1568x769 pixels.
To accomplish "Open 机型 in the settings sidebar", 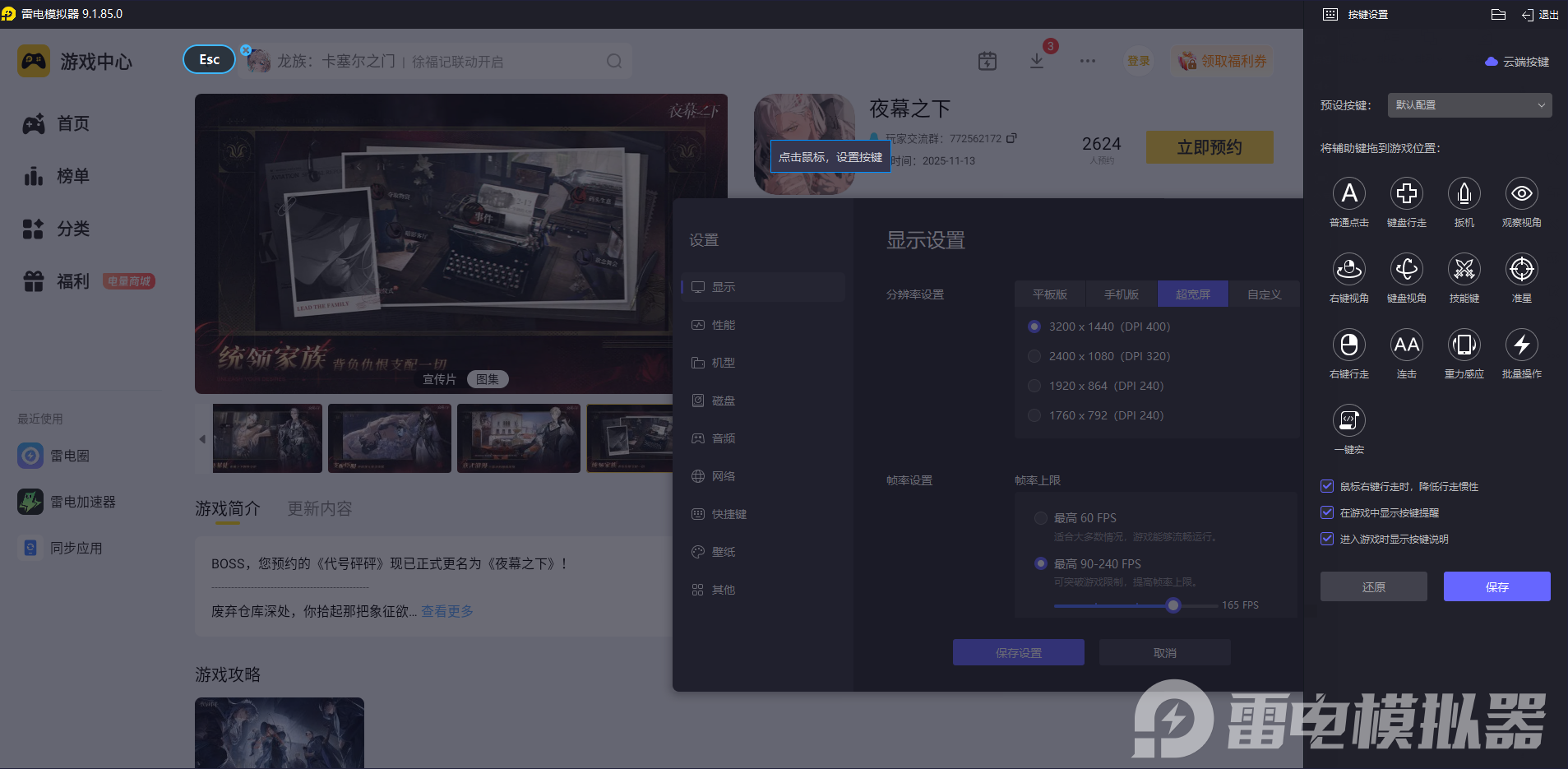I will (x=763, y=363).
